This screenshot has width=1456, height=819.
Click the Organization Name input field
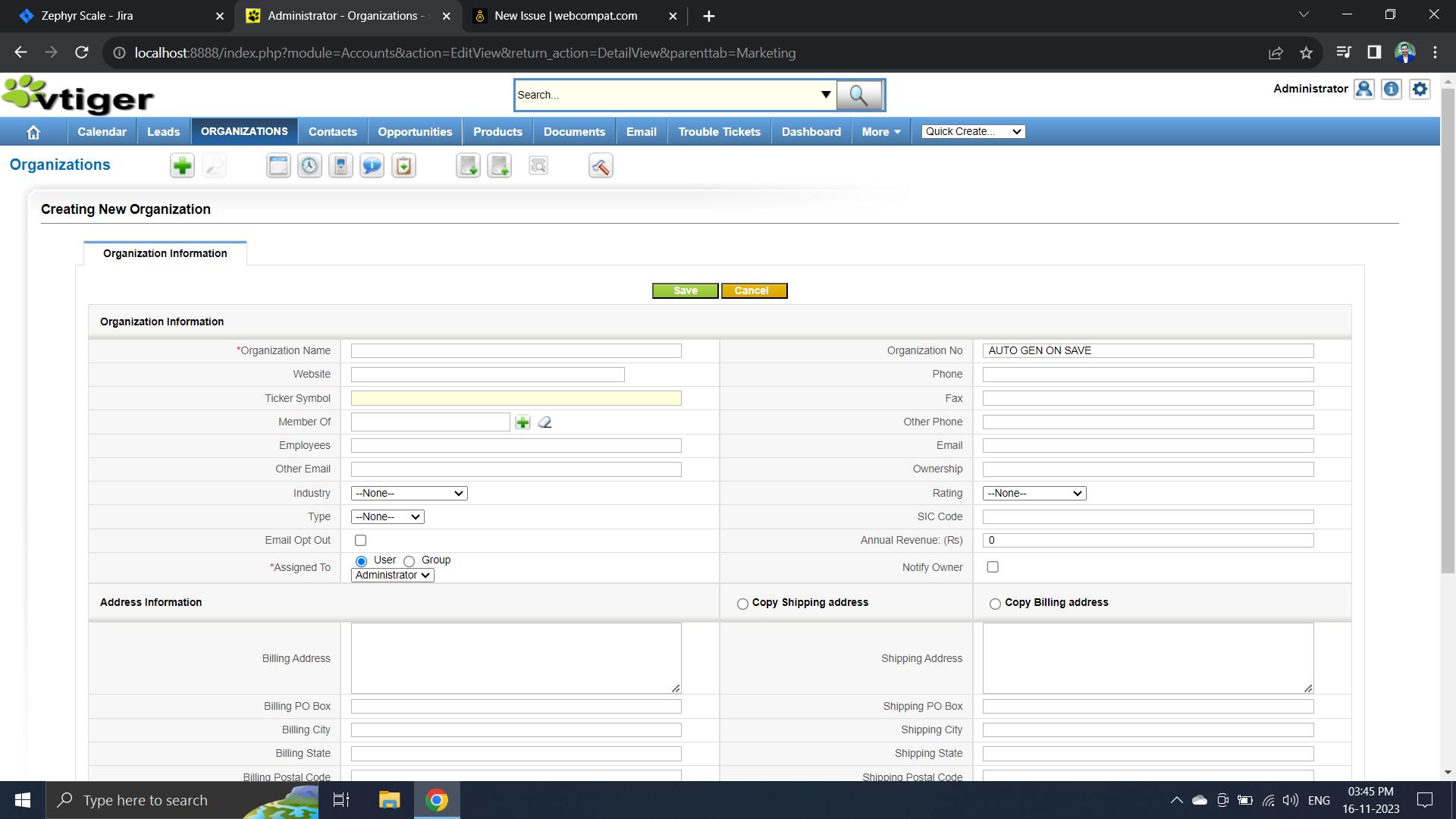tap(516, 351)
